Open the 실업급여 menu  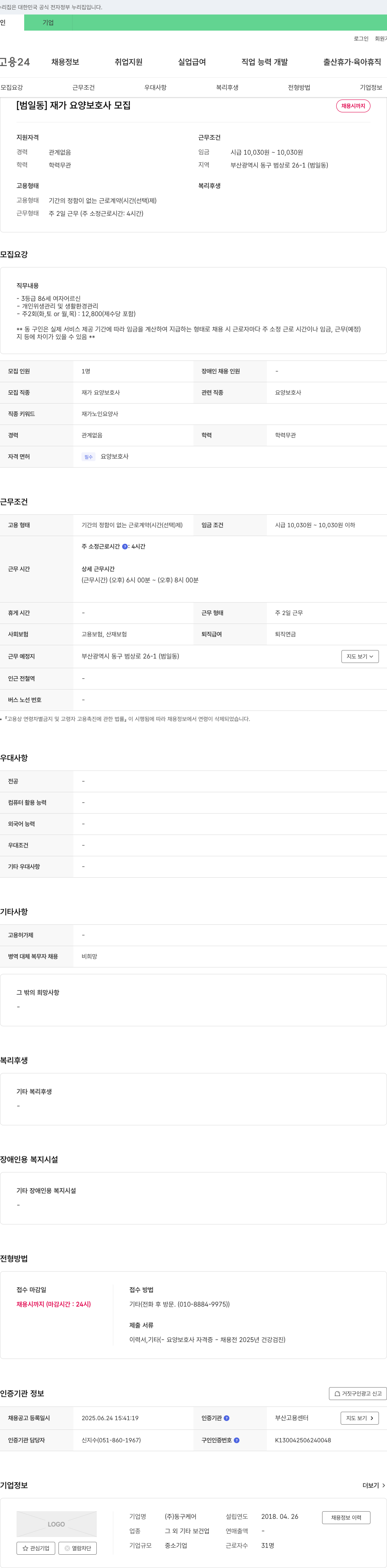click(192, 62)
